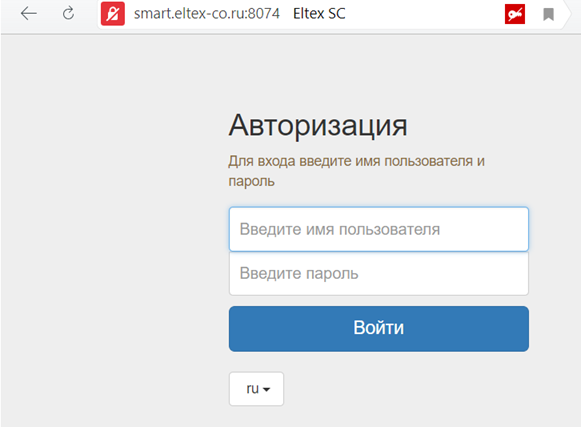Open the red key password manager icon

515,14
